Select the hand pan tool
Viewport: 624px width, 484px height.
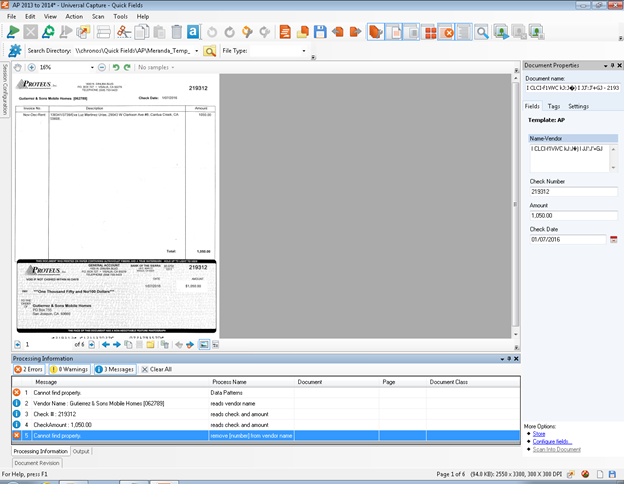[18, 67]
